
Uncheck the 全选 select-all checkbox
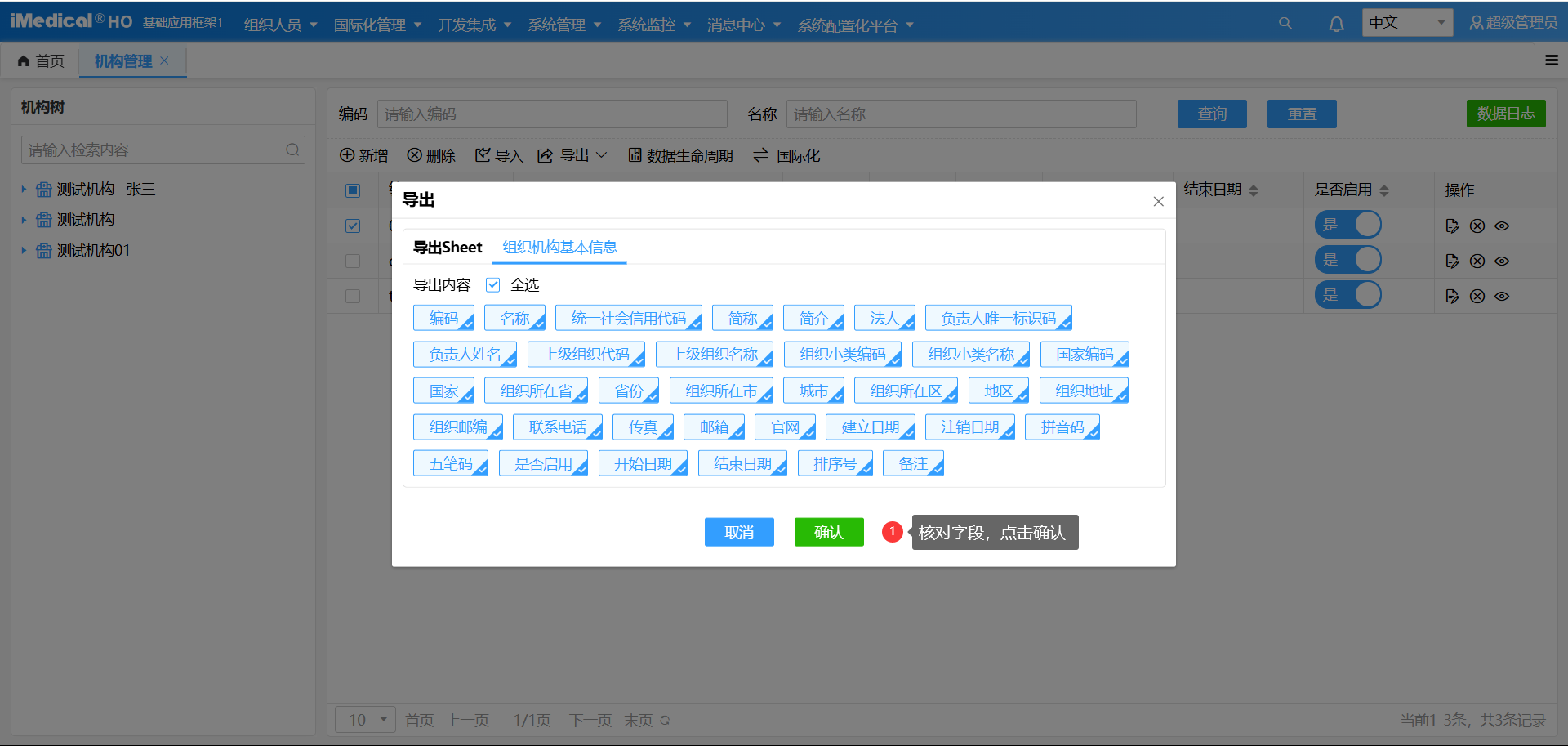click(x=493, y=285)
